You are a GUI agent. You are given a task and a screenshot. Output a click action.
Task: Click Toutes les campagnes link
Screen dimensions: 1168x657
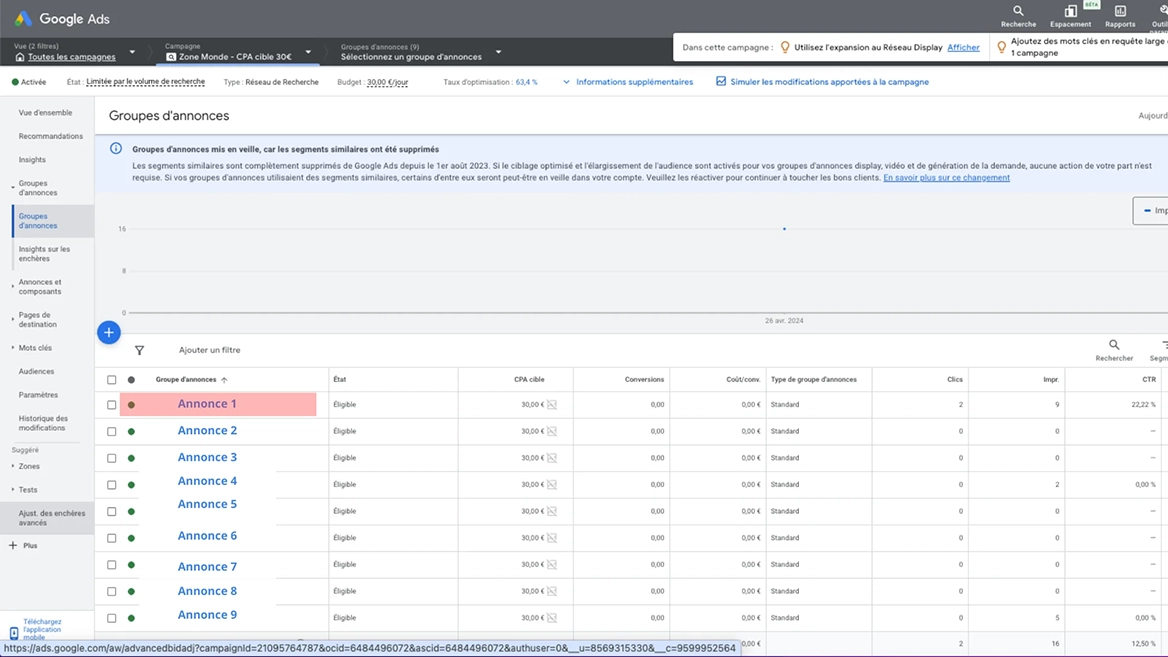tap(72, 57)
